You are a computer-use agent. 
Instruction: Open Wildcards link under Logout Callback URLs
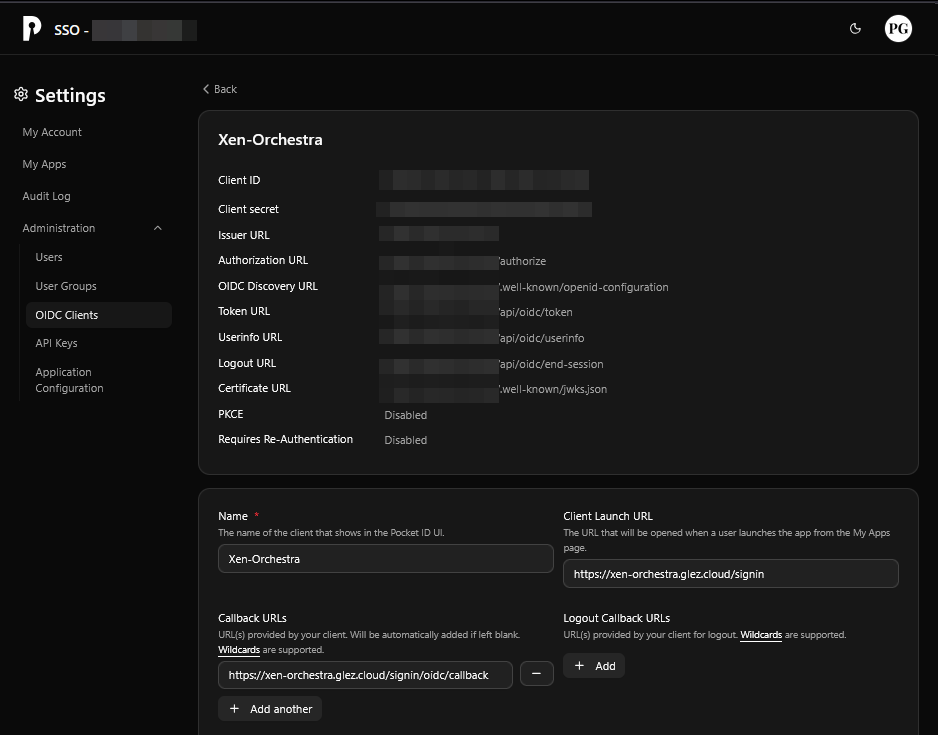(x=761, y=635)
